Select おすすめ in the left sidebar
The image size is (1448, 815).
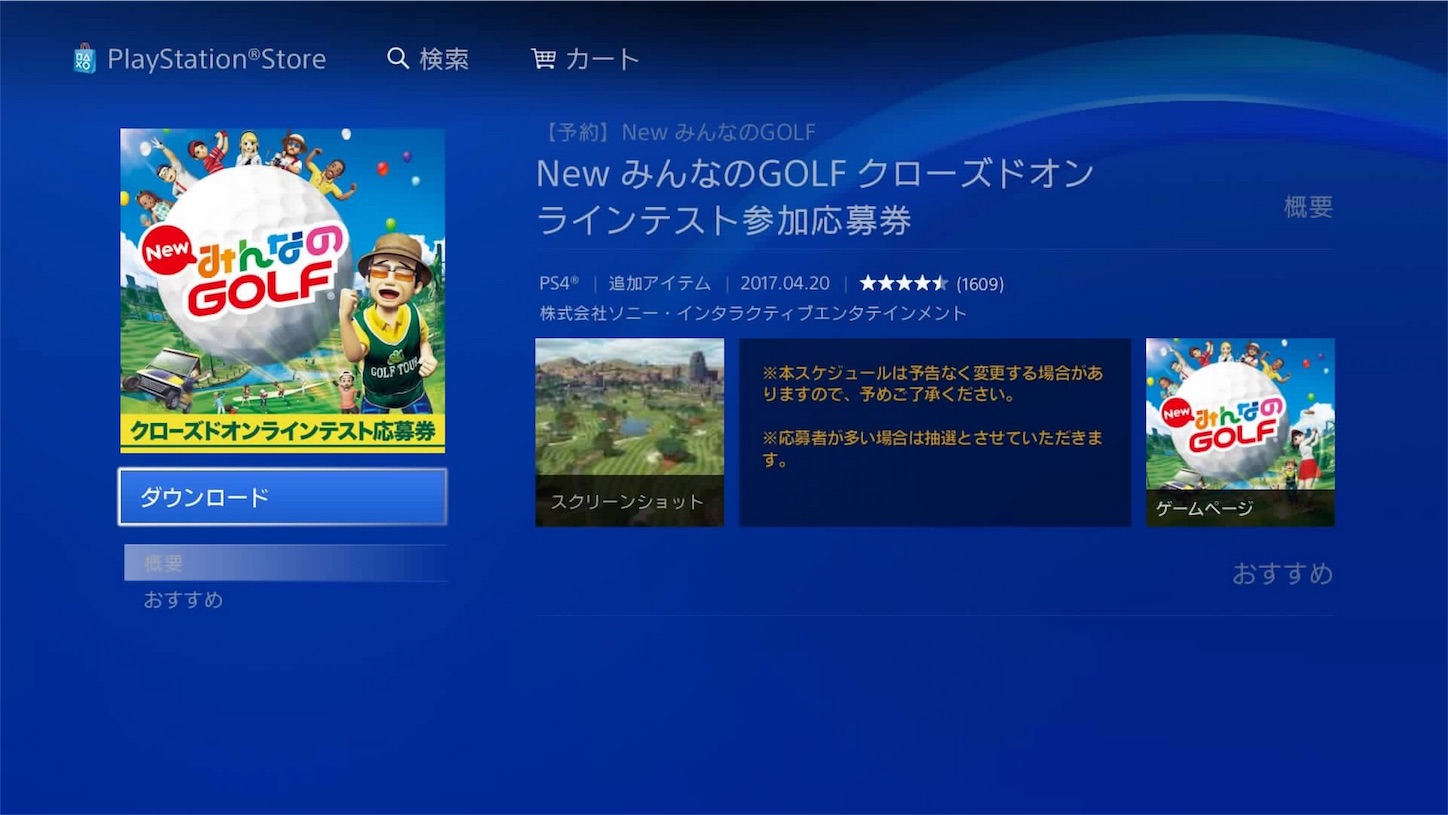(x=183, y=600)
